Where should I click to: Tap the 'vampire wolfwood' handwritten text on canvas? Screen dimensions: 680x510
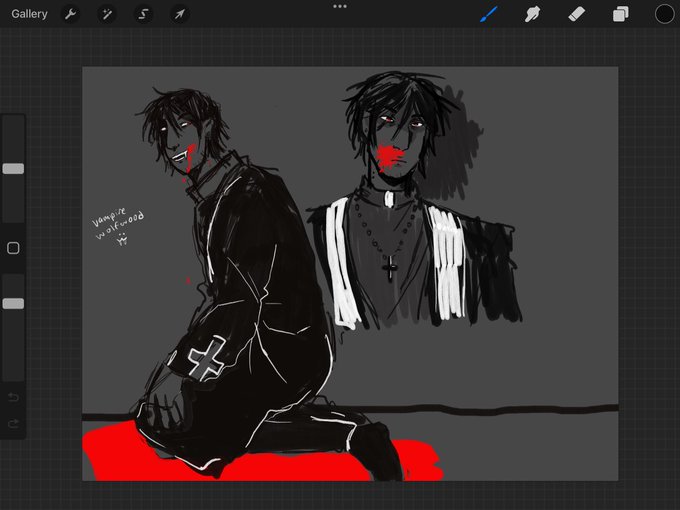click(118, 224)
